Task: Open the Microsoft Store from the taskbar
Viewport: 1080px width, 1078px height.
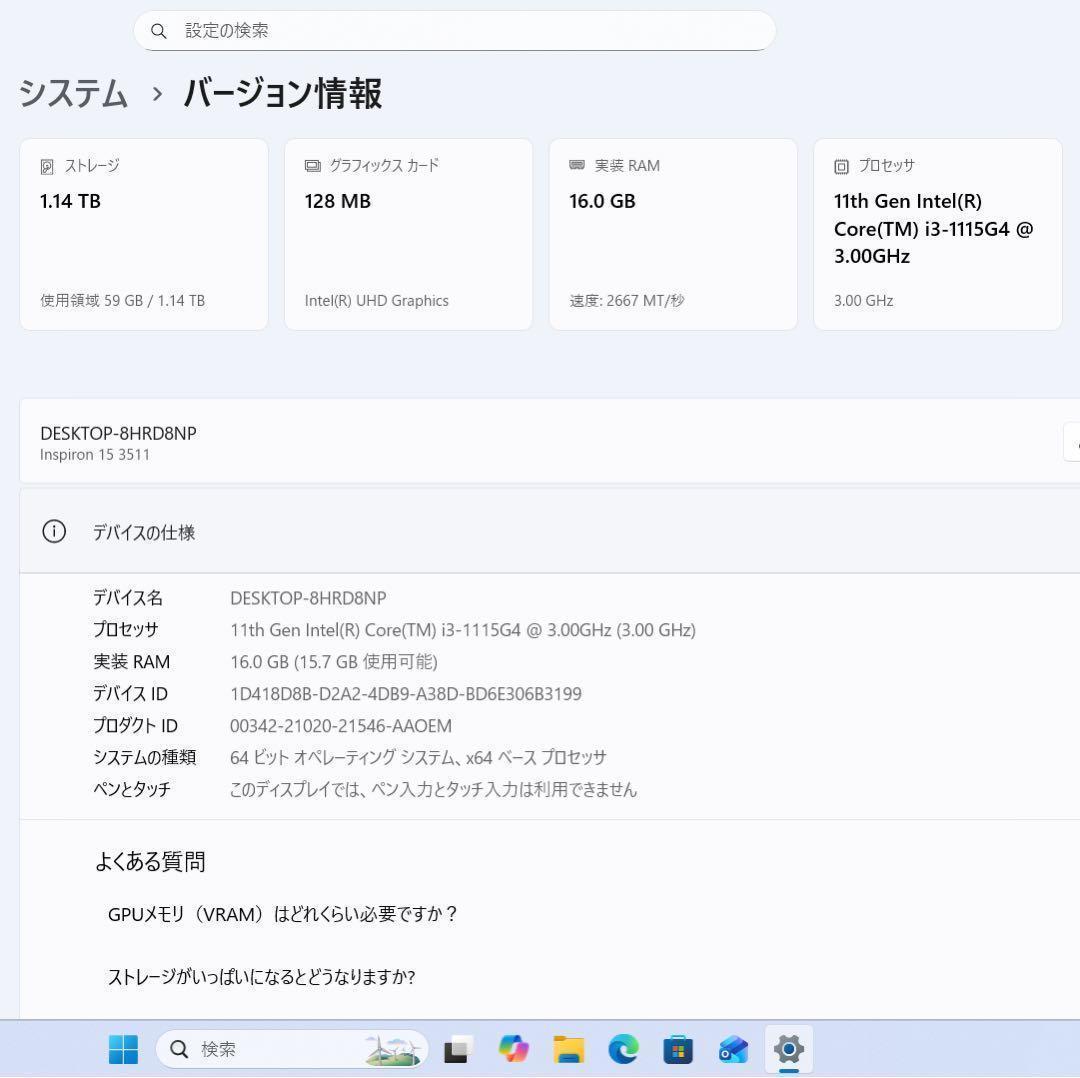Action: coord(678,1049)
